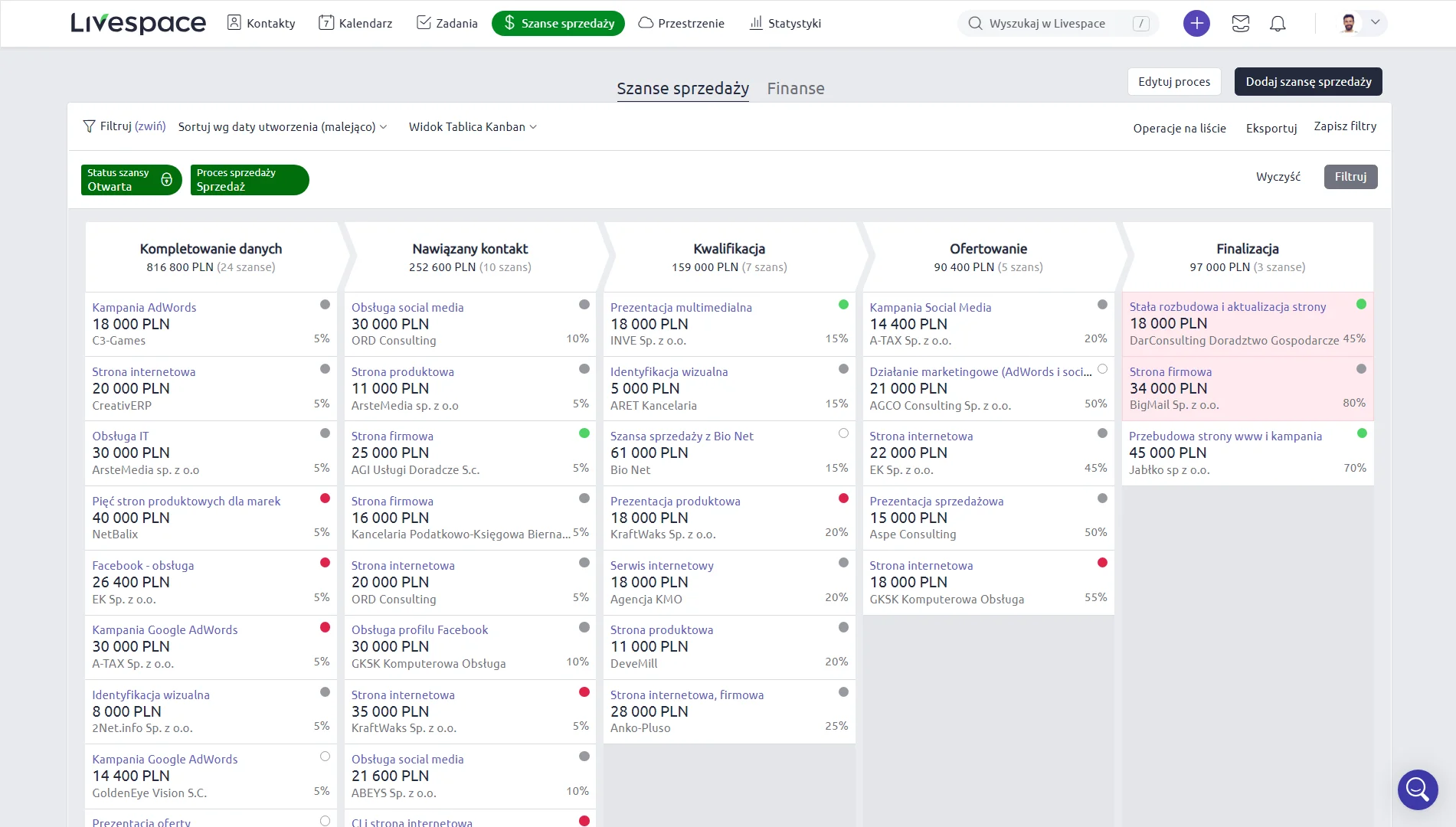This screenshot has width=1456, height=827.
Task: Toggle red status dot on Facebook - obsługa
Action: click(326, 563)
